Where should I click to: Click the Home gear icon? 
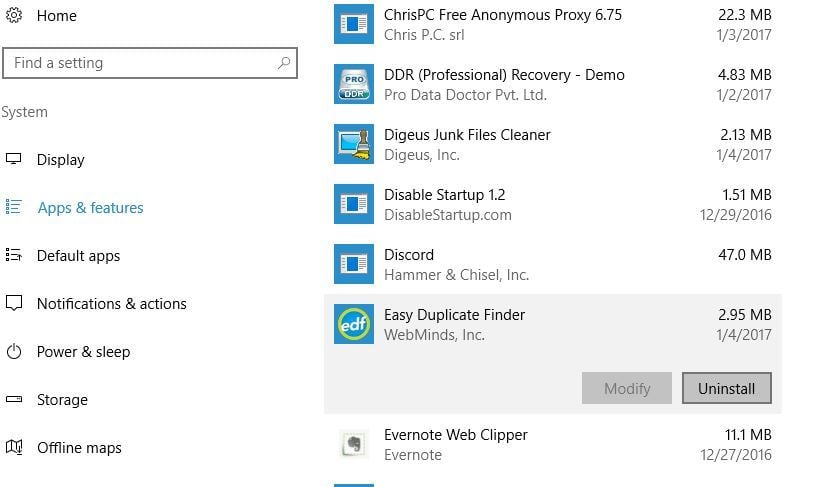(14, 15)
